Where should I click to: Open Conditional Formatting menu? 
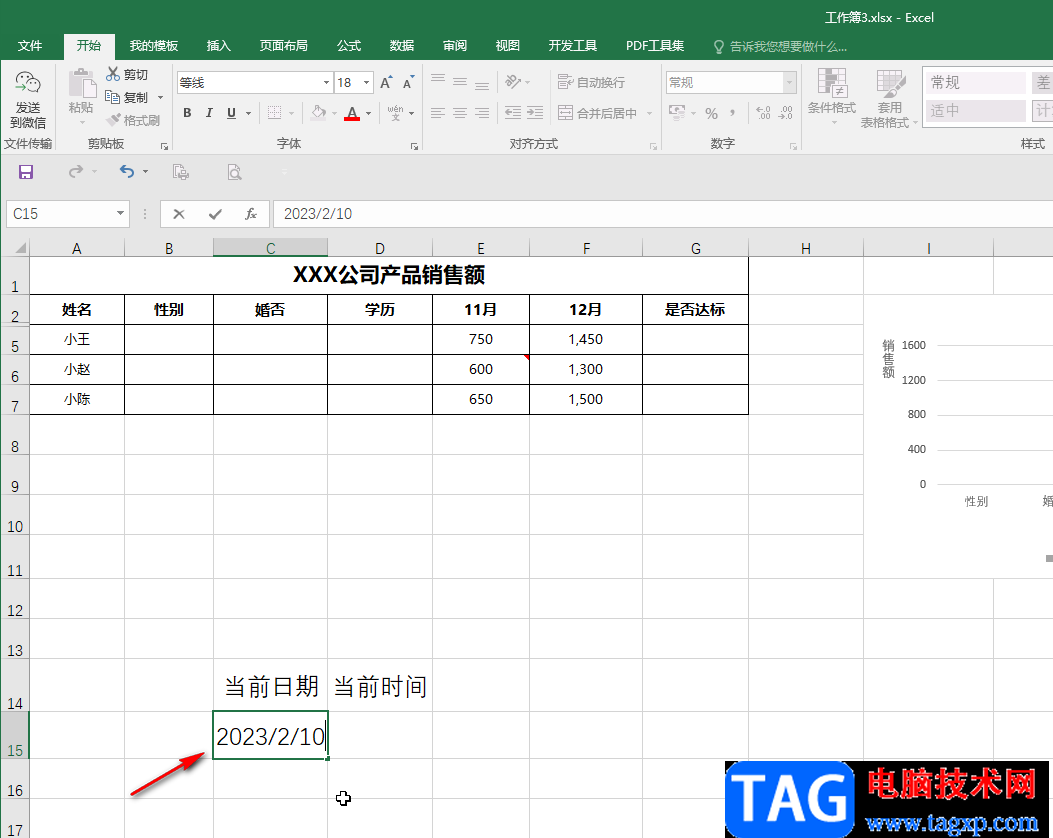tap(831, 97)
